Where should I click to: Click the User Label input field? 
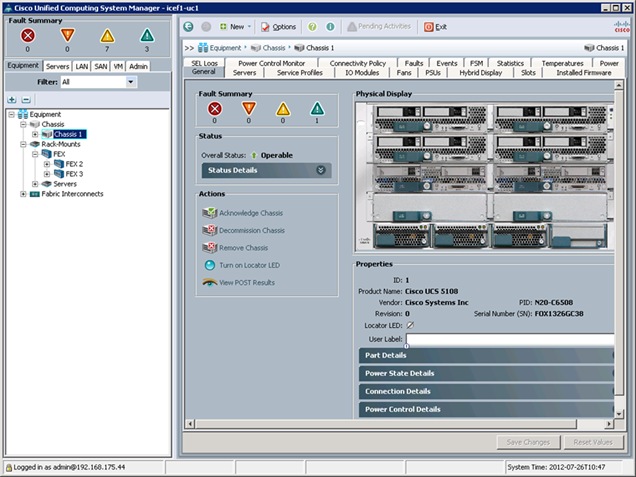pyautogui.click(x=510, y=339)
